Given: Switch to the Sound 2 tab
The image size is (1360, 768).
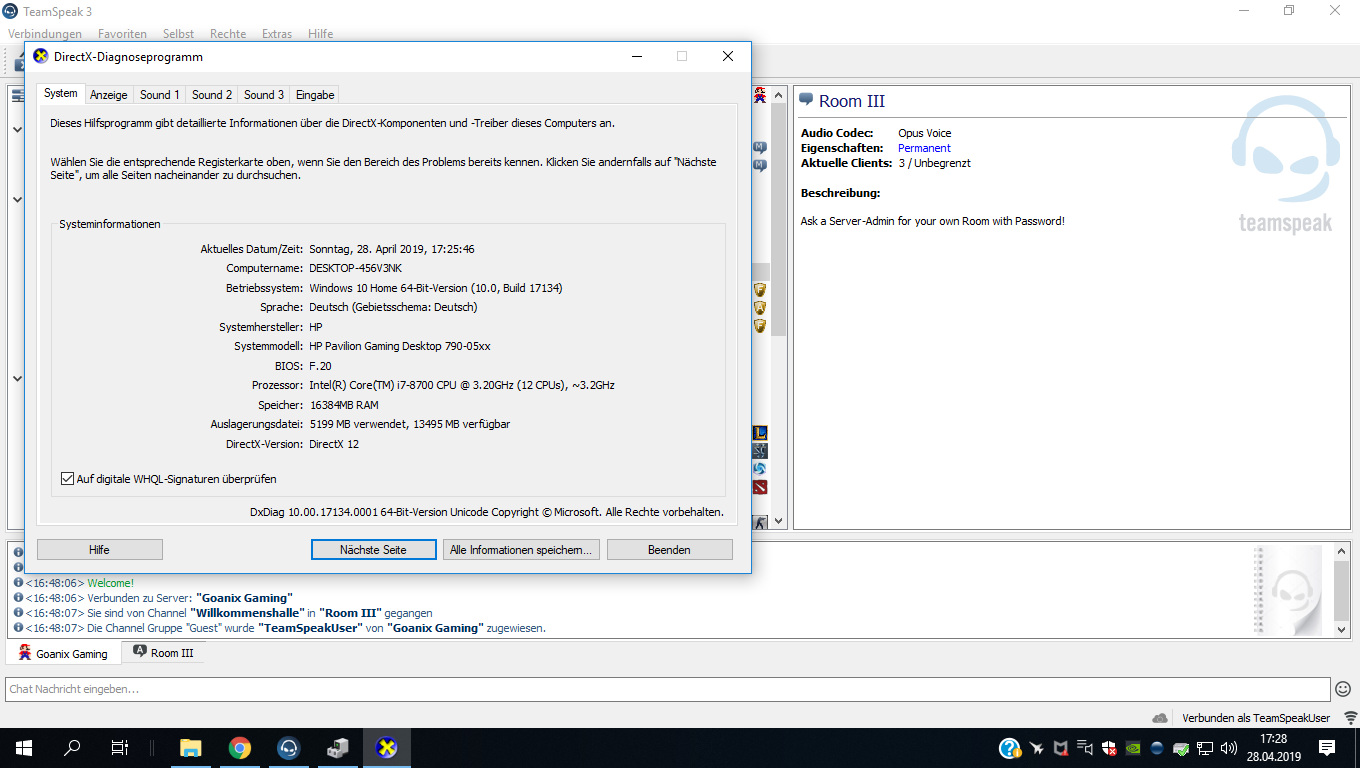Looking at the screenshot, I should [212, 95].
